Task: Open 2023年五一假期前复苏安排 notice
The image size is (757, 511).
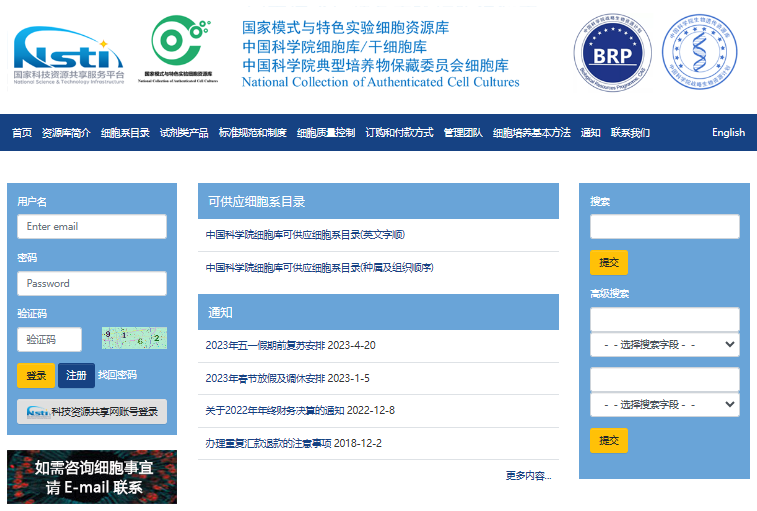Action: pos(290,345)
